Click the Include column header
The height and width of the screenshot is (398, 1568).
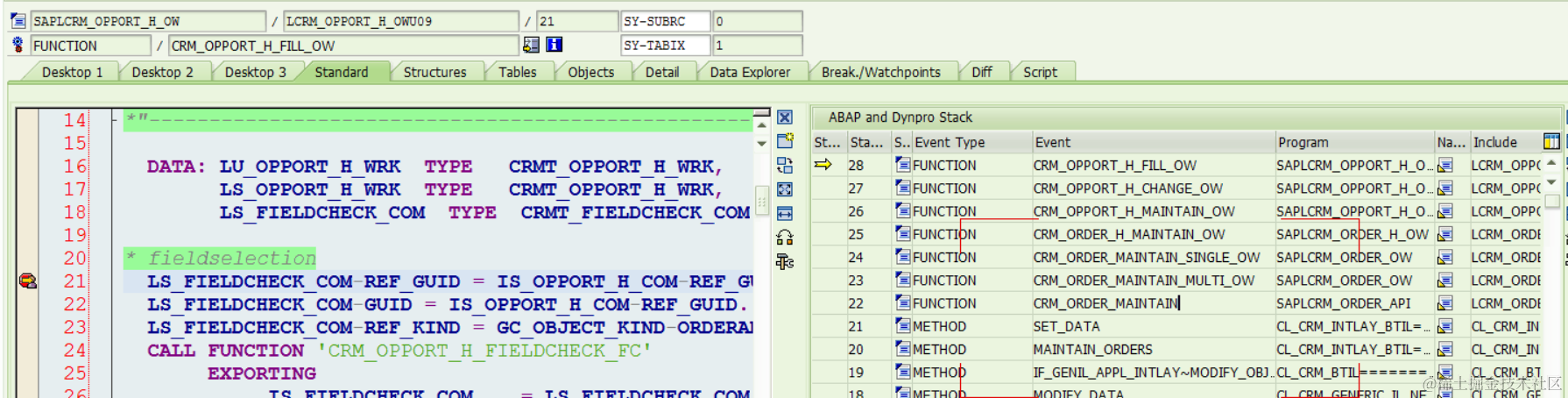pos(1505,142)
